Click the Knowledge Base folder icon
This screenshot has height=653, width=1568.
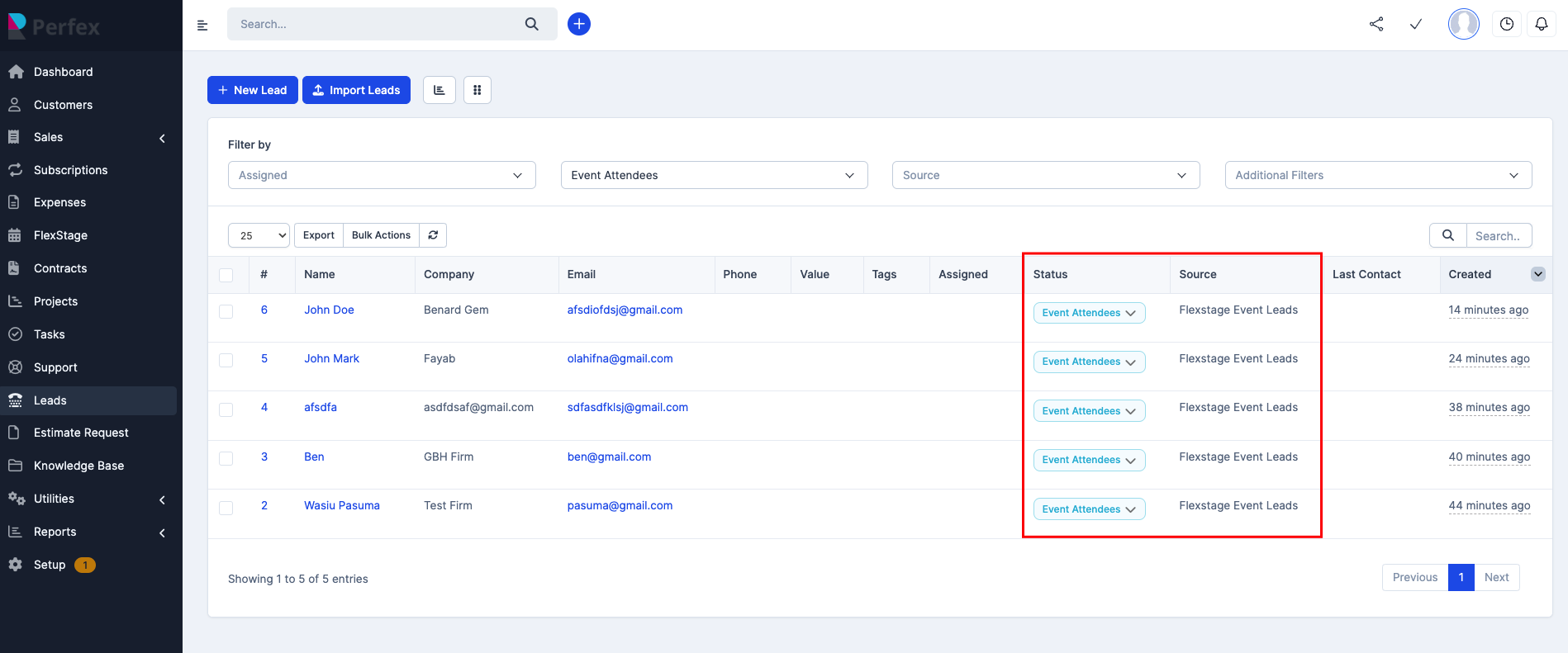[15, 466]
